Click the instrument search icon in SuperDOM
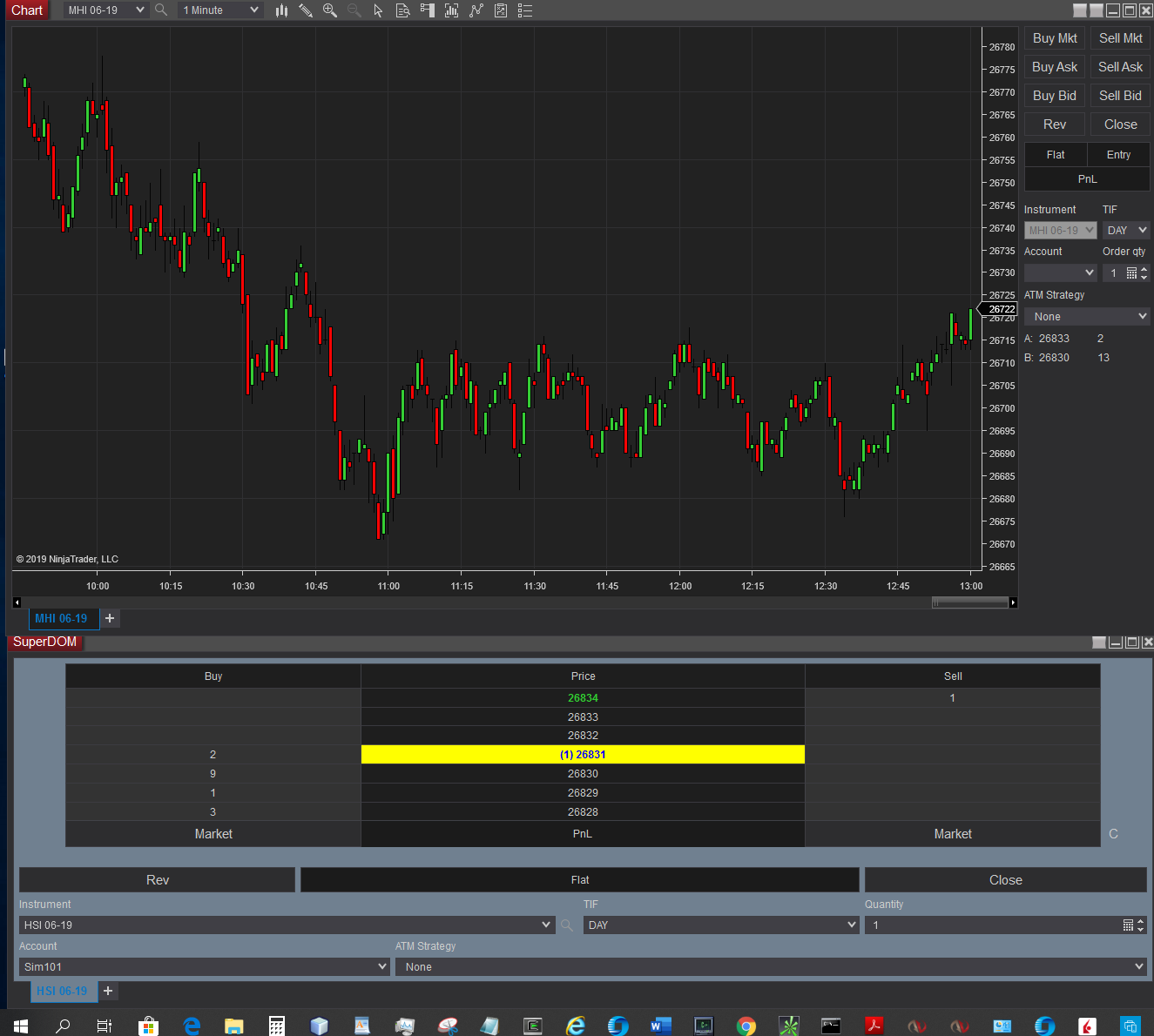This screenshot has width=1154, height=1036. (x=567, y=925)
